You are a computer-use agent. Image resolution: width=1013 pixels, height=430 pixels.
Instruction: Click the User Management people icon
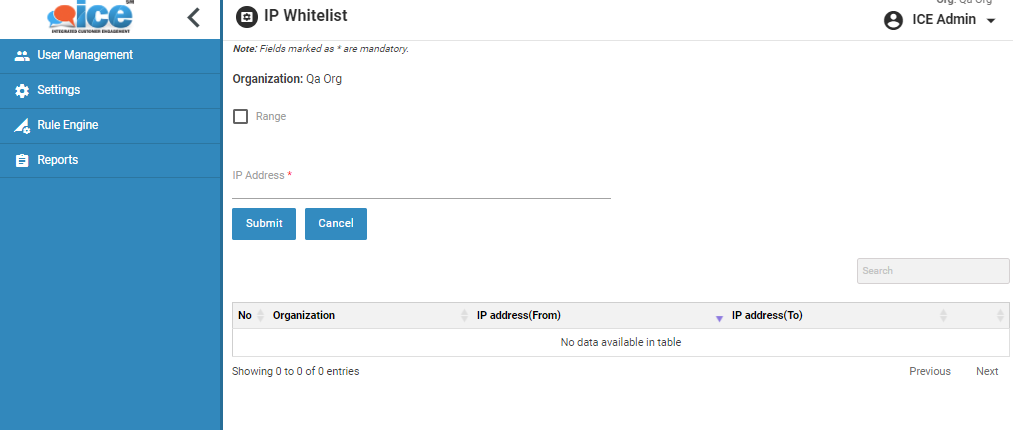pos(22,56)
